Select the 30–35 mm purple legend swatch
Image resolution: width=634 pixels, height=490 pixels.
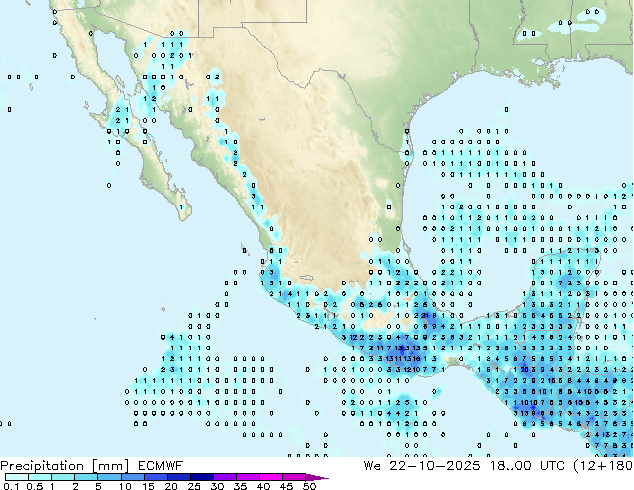[x=225, y=477]
